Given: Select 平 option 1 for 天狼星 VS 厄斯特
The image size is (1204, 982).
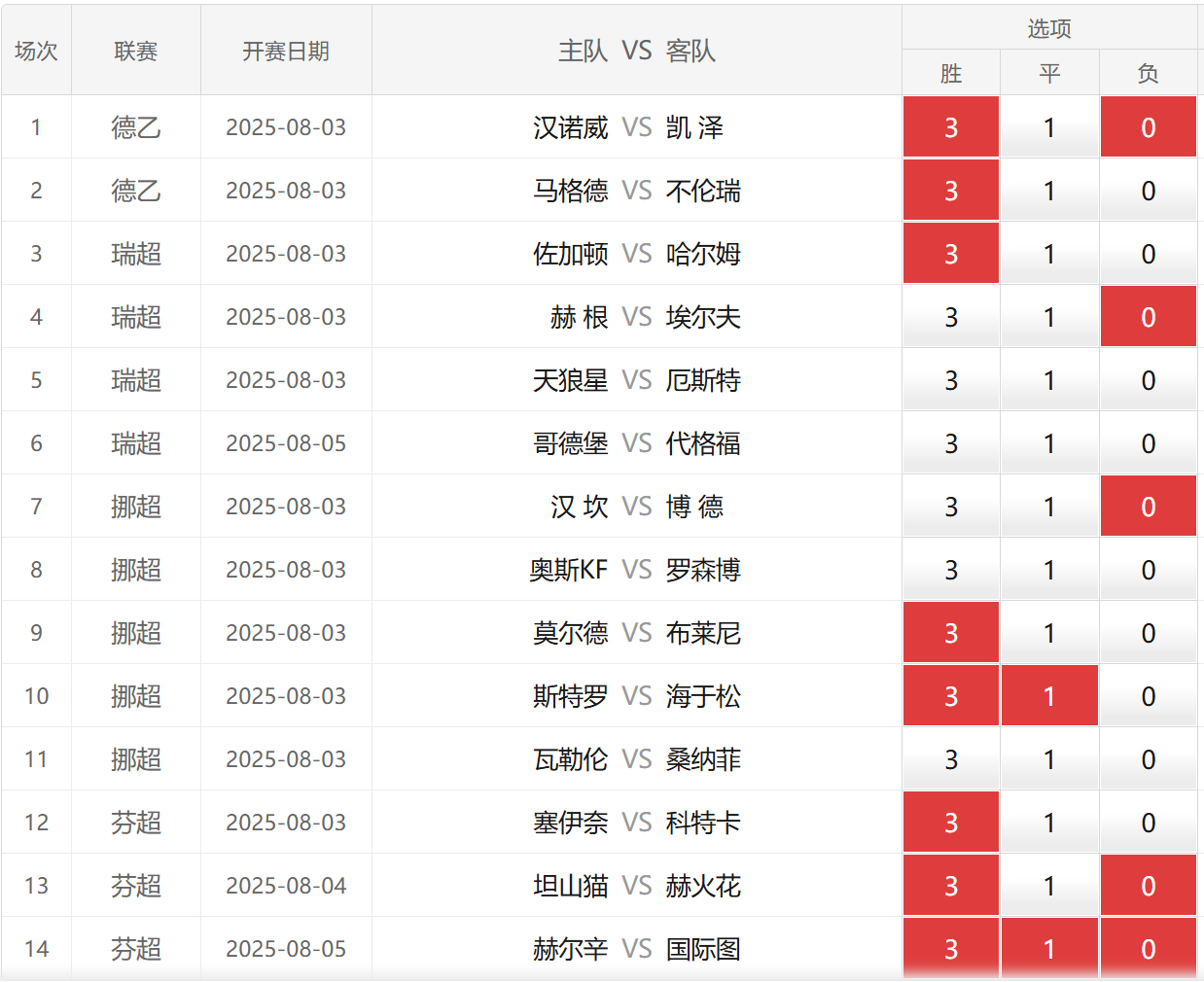Looking at the screenshot, I should click(1049, 380).
